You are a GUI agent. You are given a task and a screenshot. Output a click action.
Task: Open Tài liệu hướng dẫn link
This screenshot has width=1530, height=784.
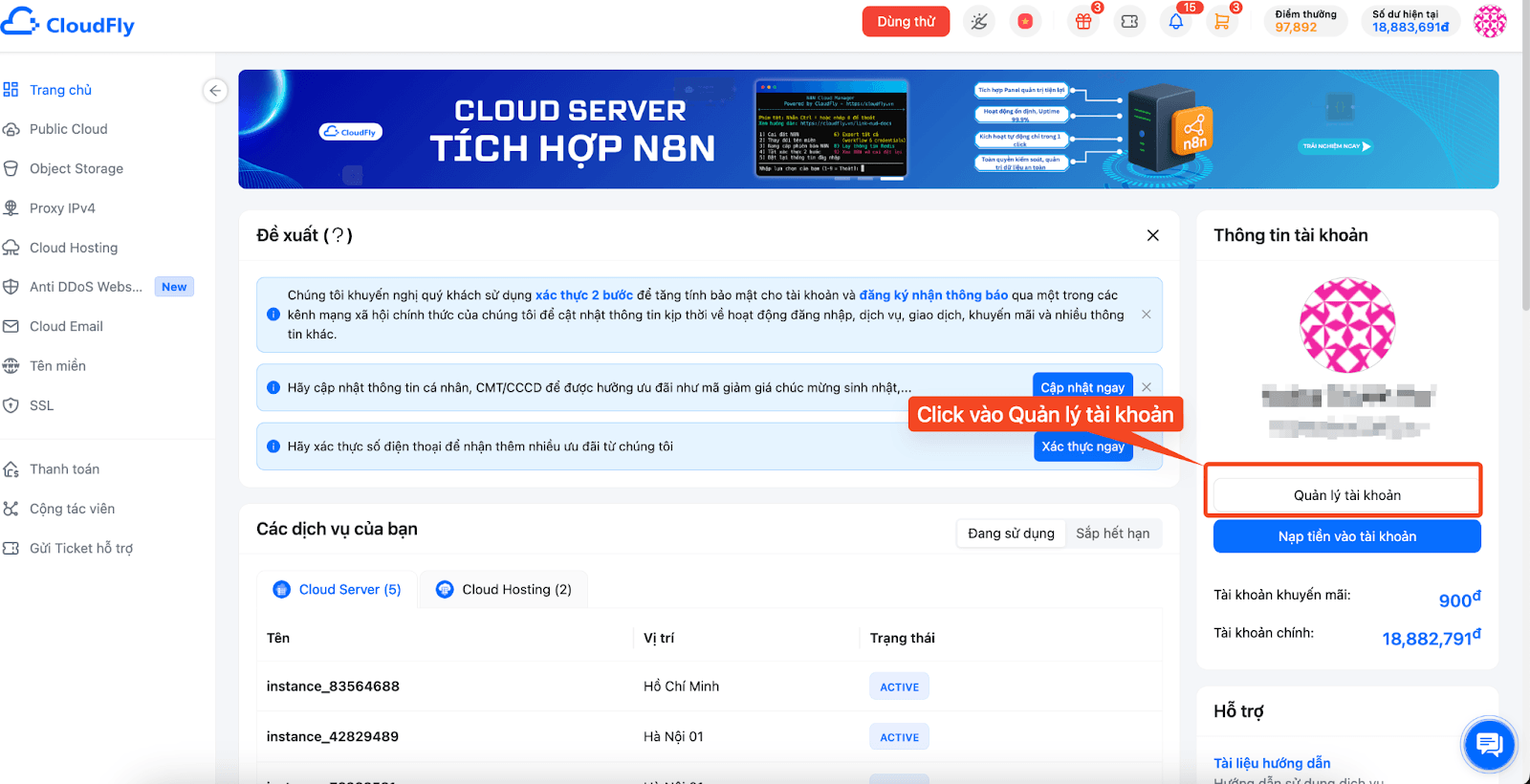click(x=1272, y=763)
